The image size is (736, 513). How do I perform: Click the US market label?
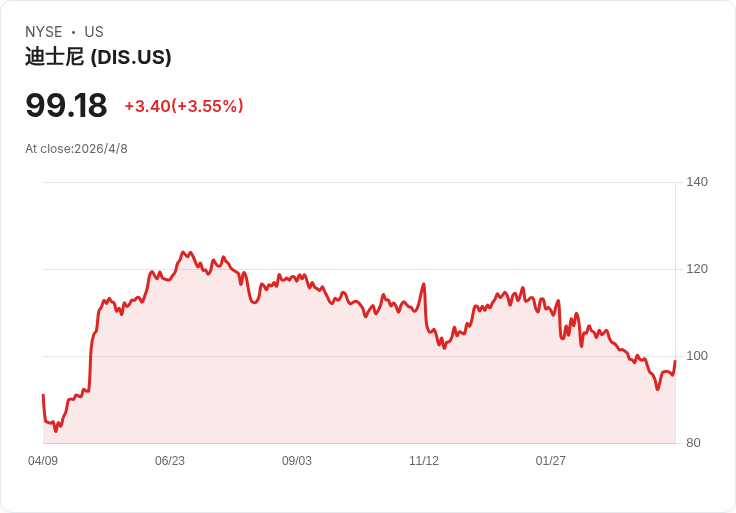(94, 31)
